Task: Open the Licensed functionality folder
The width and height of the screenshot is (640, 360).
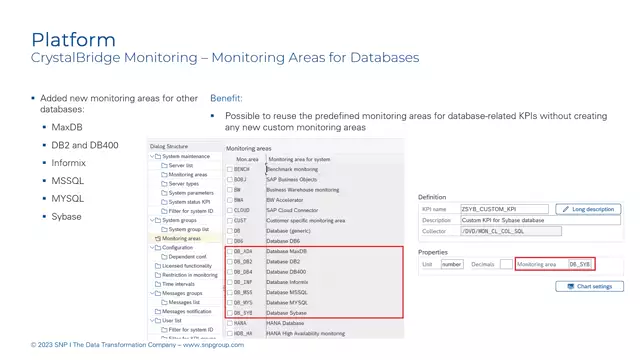Action: (183, 266)
